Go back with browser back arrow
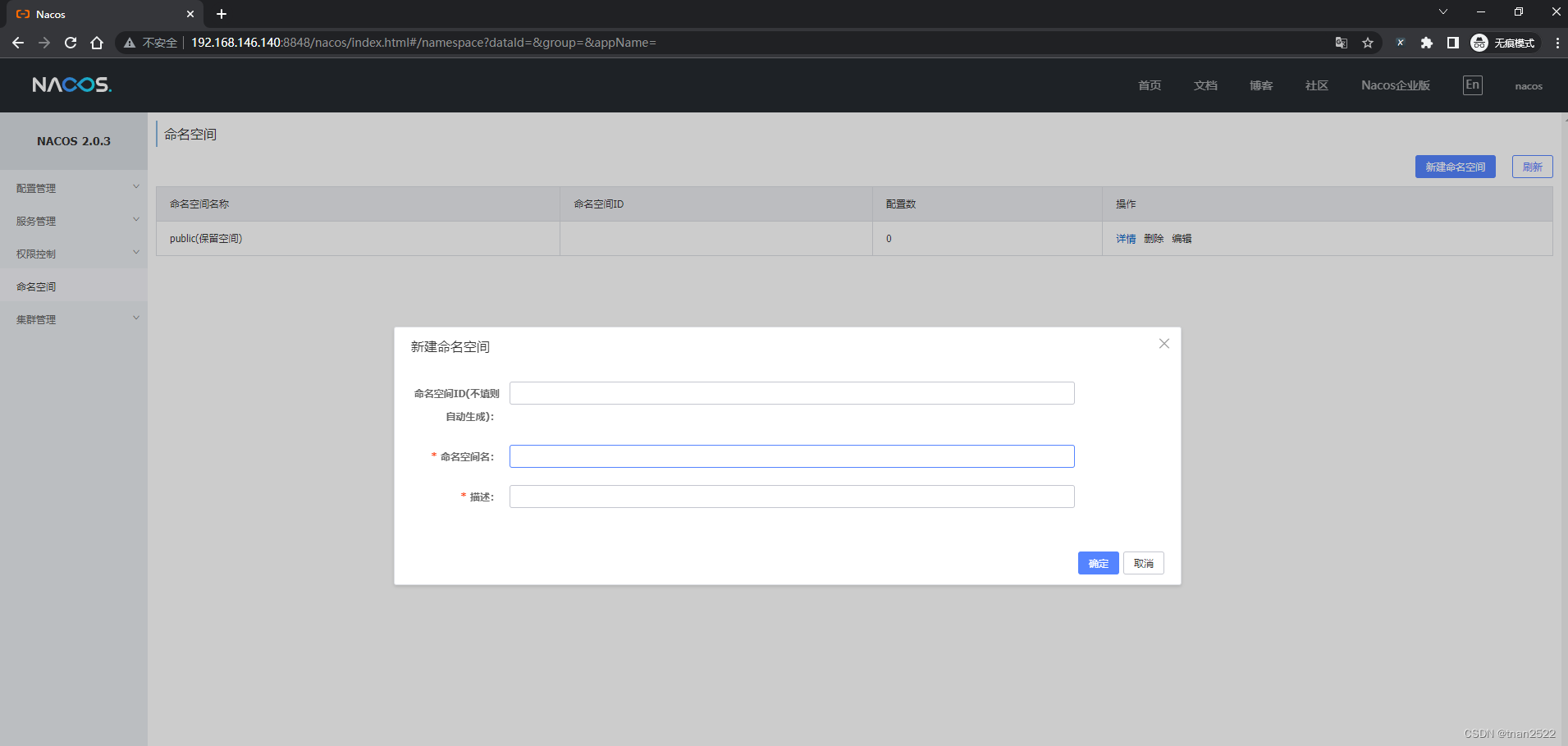1568x746 pixels. pos(18,43)
